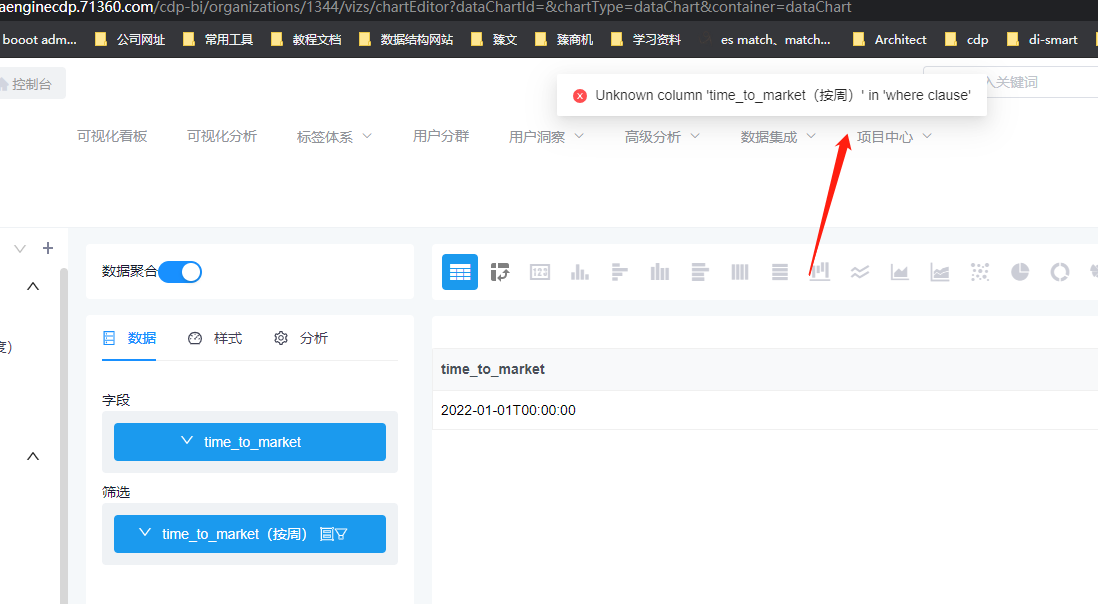Expand the time_to_market field dropdown
Viewport: 1098px width, 604px height.
[x=186, y=441]
